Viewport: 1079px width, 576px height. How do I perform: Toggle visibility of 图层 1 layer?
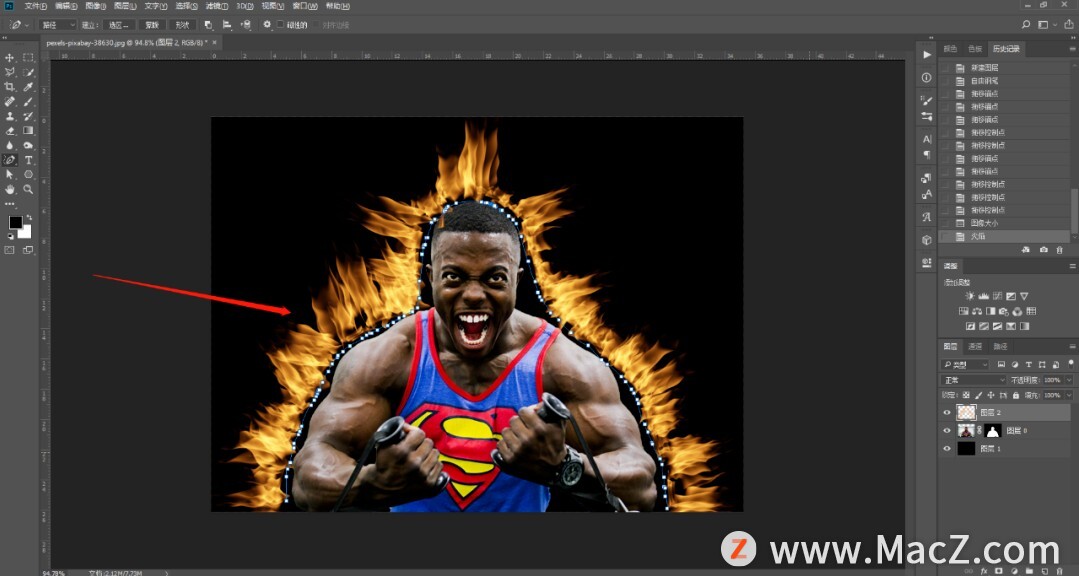pyautogui.click(x=947, y=449)
